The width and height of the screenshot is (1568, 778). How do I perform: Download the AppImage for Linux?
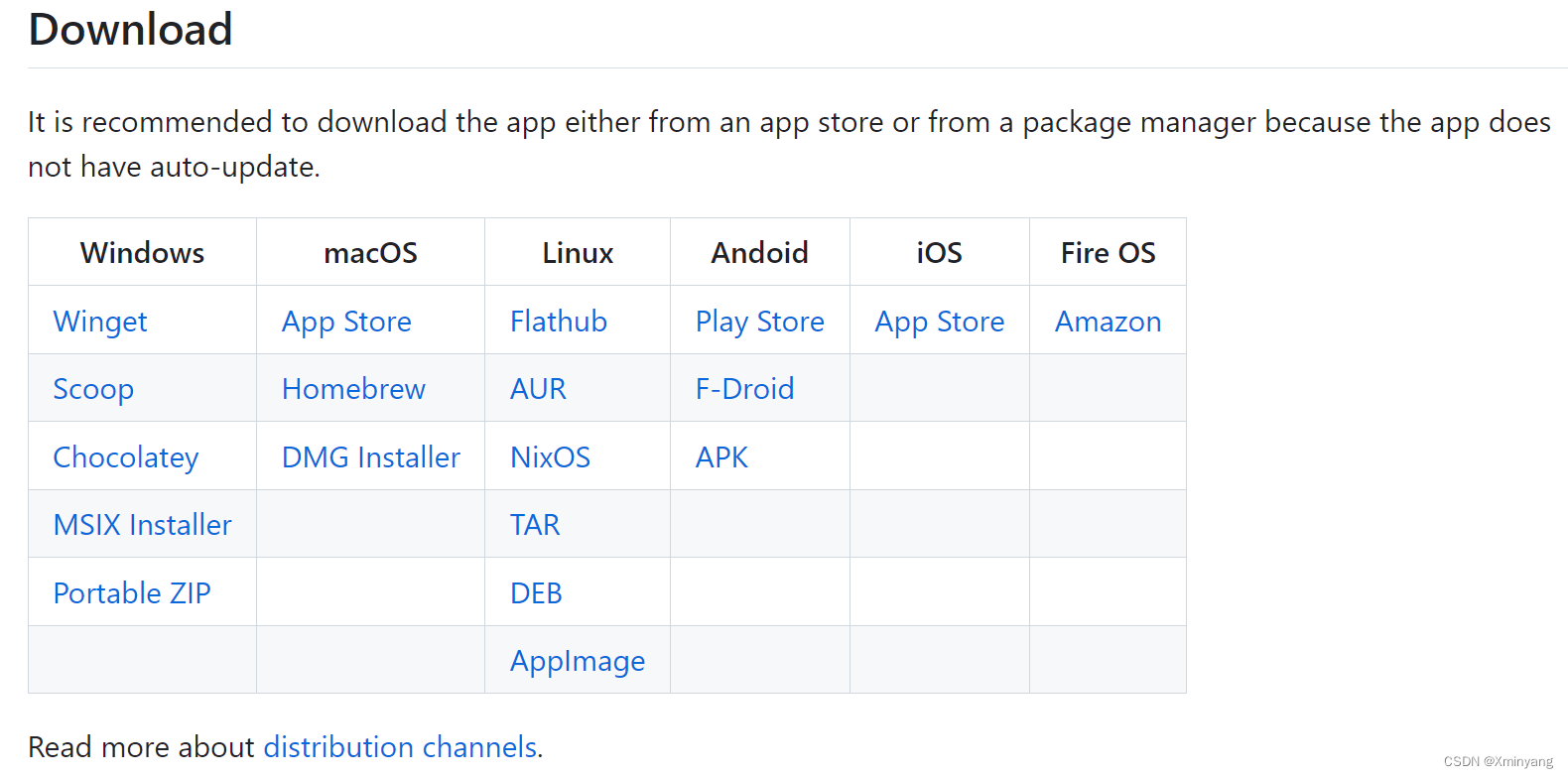[x=578, y=661]
